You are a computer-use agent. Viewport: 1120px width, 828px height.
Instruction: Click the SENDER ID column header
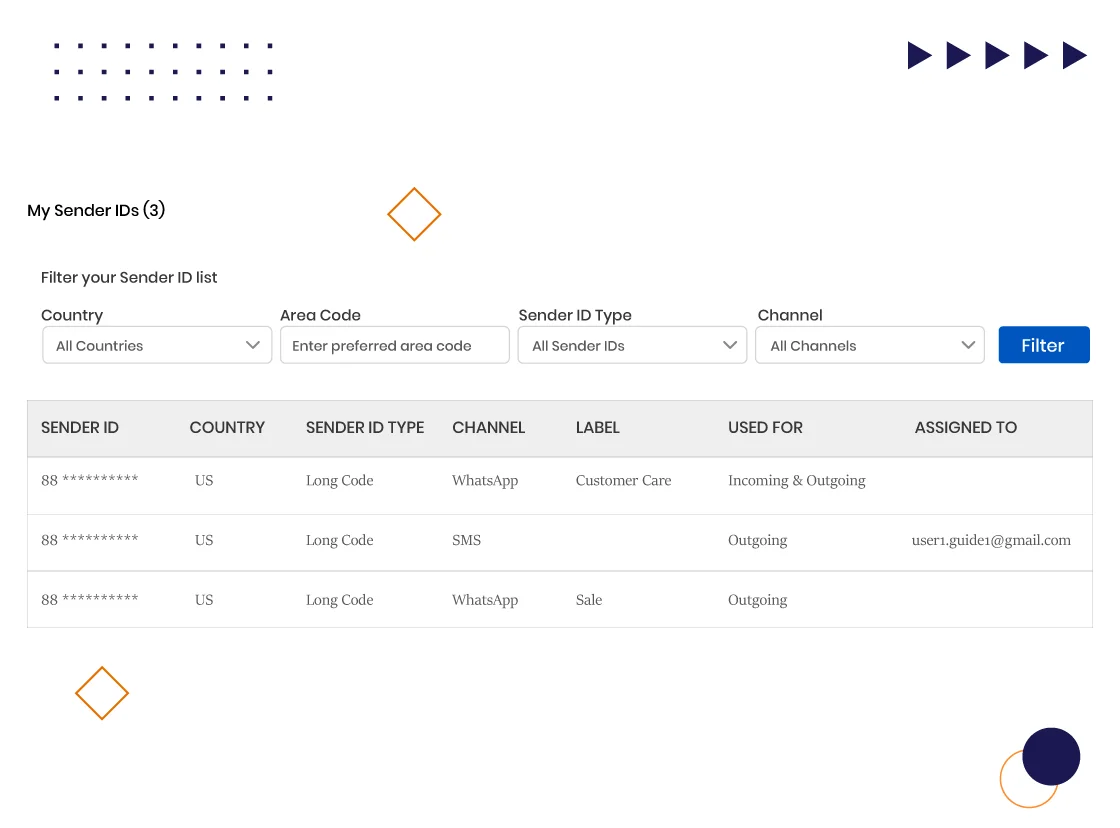coord(80,428)
